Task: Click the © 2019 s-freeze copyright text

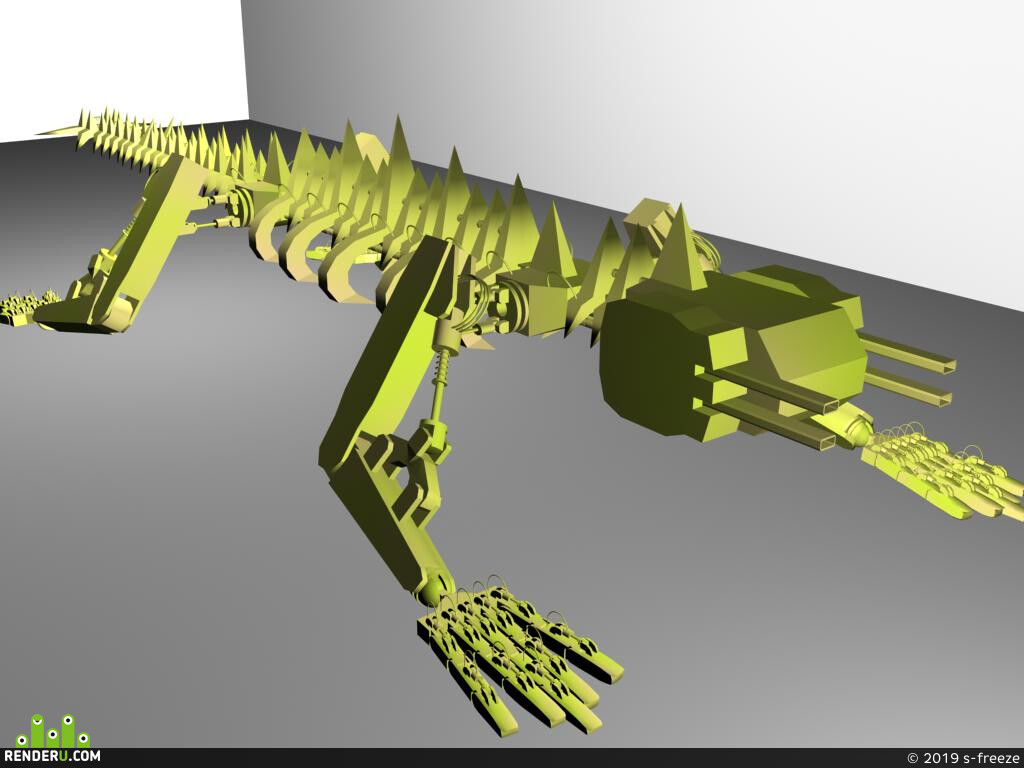Action: pos(963,758)
